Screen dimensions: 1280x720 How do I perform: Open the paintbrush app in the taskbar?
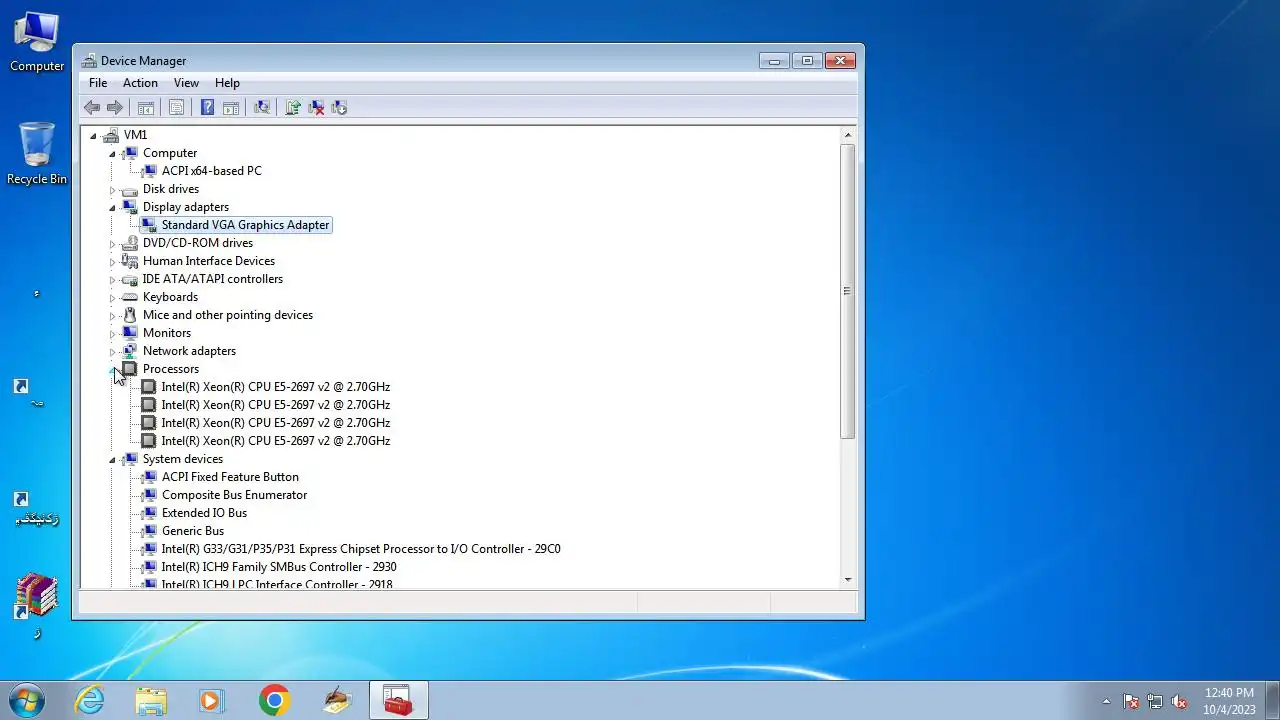click(x=337, y=700)
